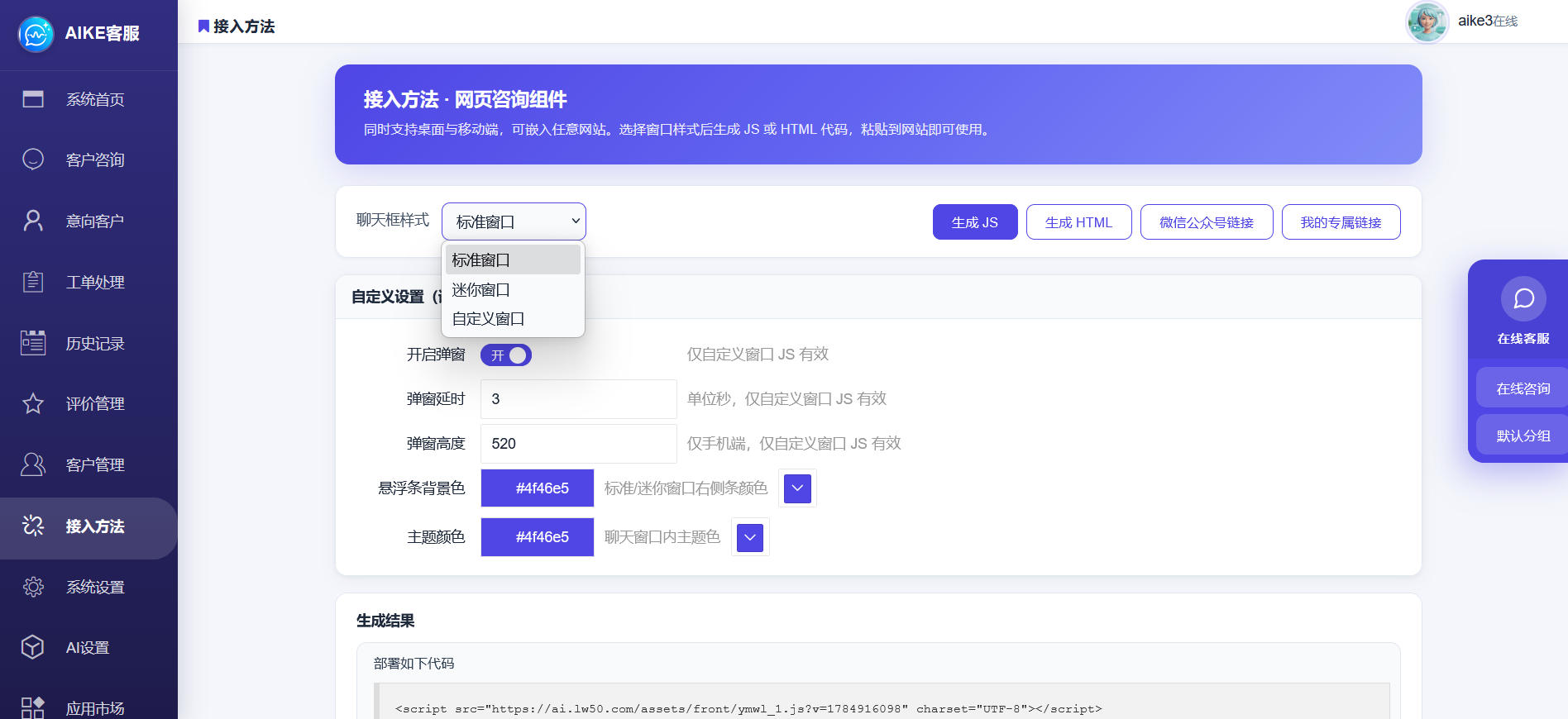Select 迷你窗口 option from the list
This screenshot has height=719, width=1568.
[513, 289]
